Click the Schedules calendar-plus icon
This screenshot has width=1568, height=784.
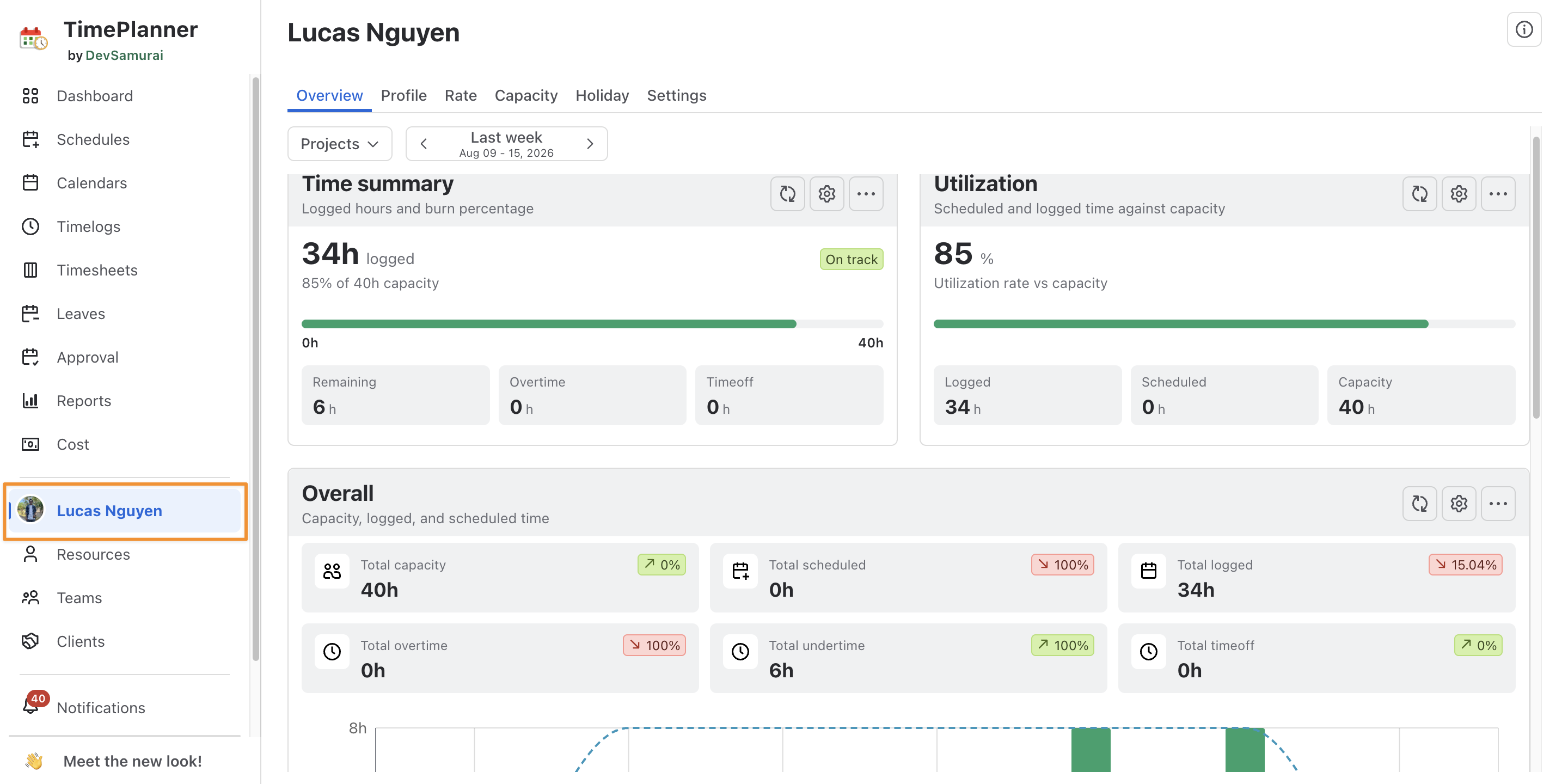tap(30, 139)
